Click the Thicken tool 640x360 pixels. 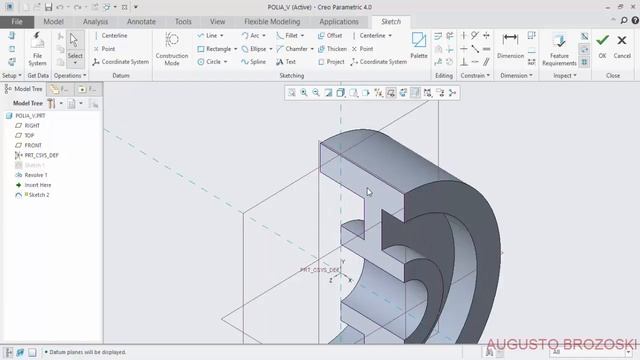332,49
